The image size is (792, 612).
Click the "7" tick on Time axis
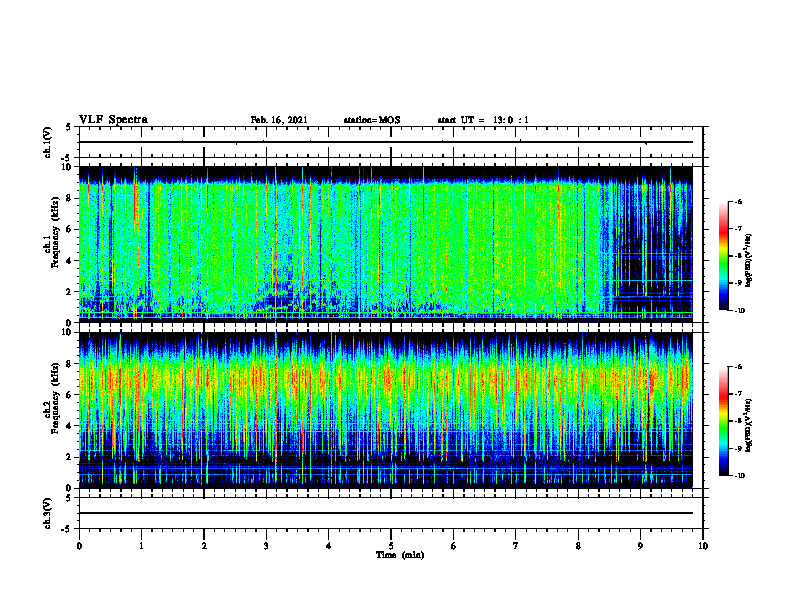click(x=516, y=546)
